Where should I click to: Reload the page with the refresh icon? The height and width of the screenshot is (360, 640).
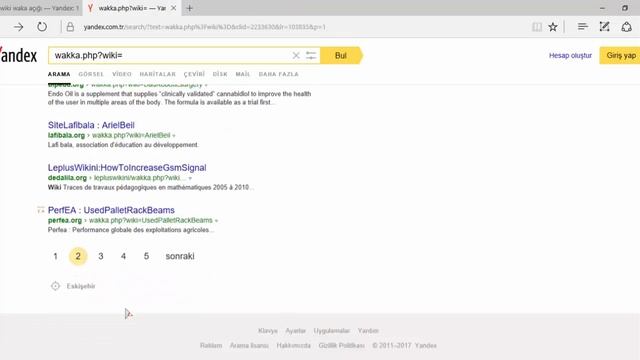[x=42, y=27]
